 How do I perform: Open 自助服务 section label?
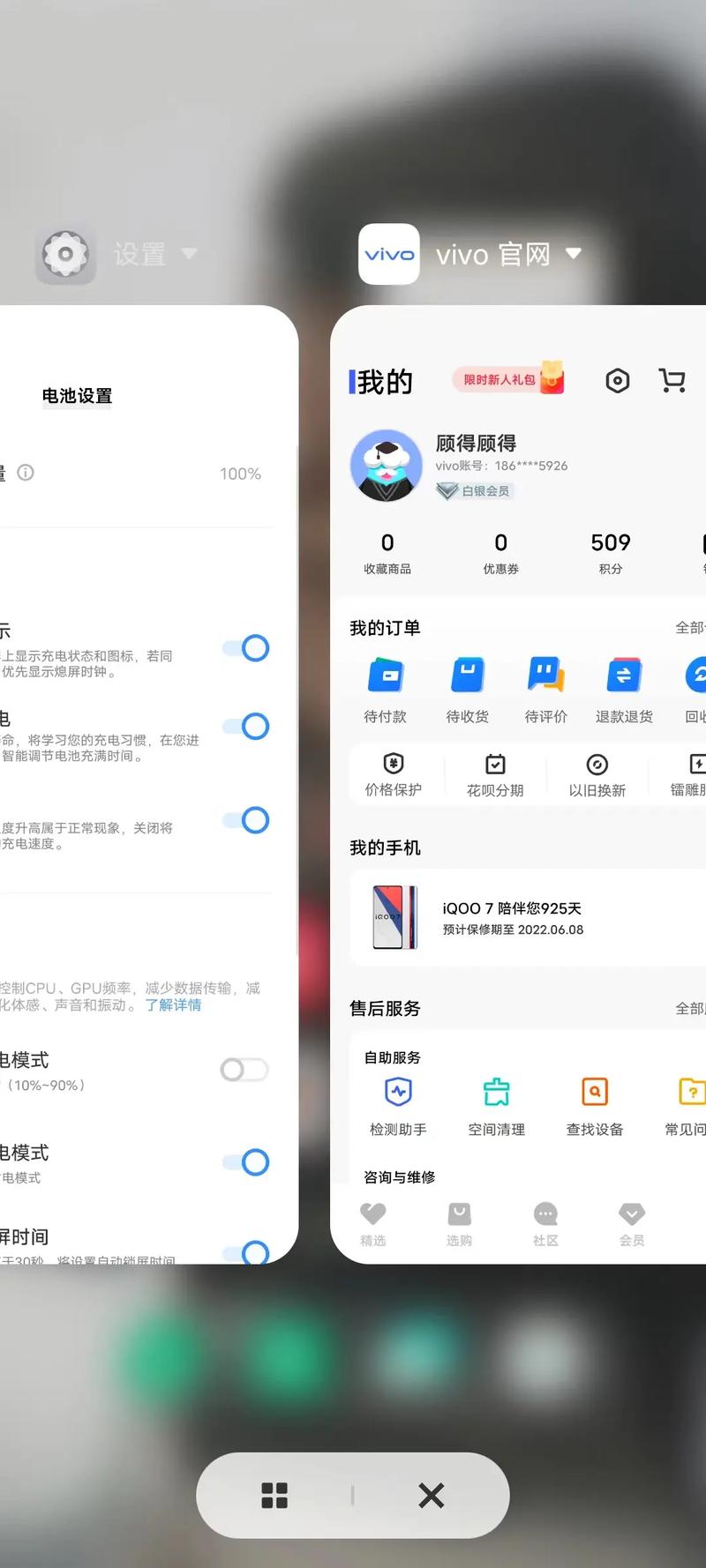[x=392, y=1057]
